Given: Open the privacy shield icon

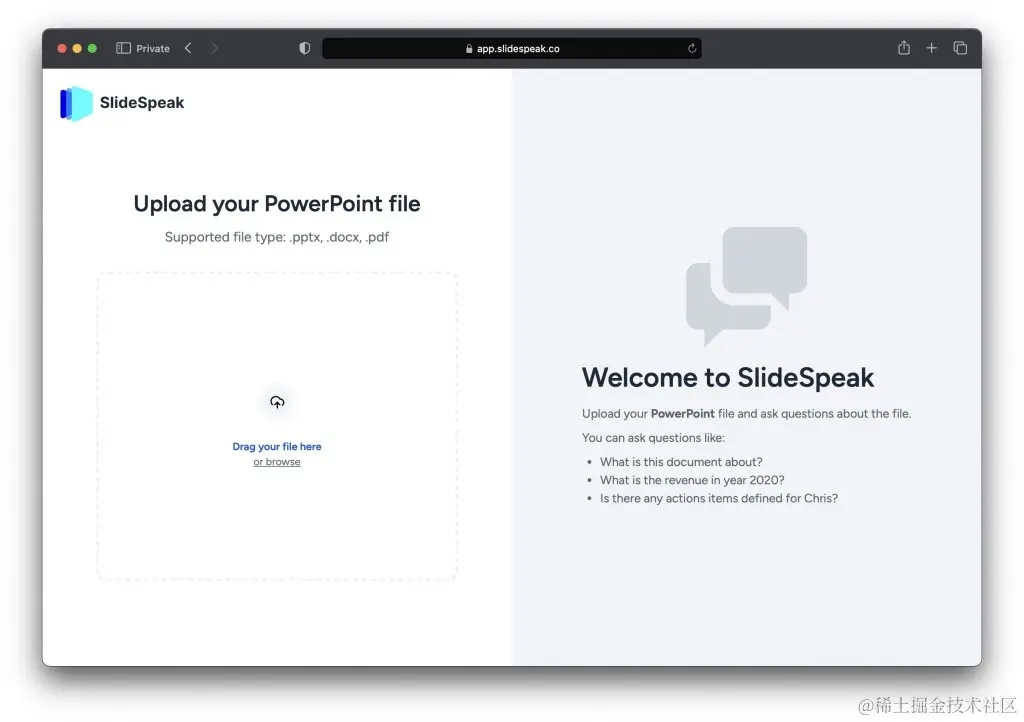Looking at the screenshot, I should tap(304, 48).
